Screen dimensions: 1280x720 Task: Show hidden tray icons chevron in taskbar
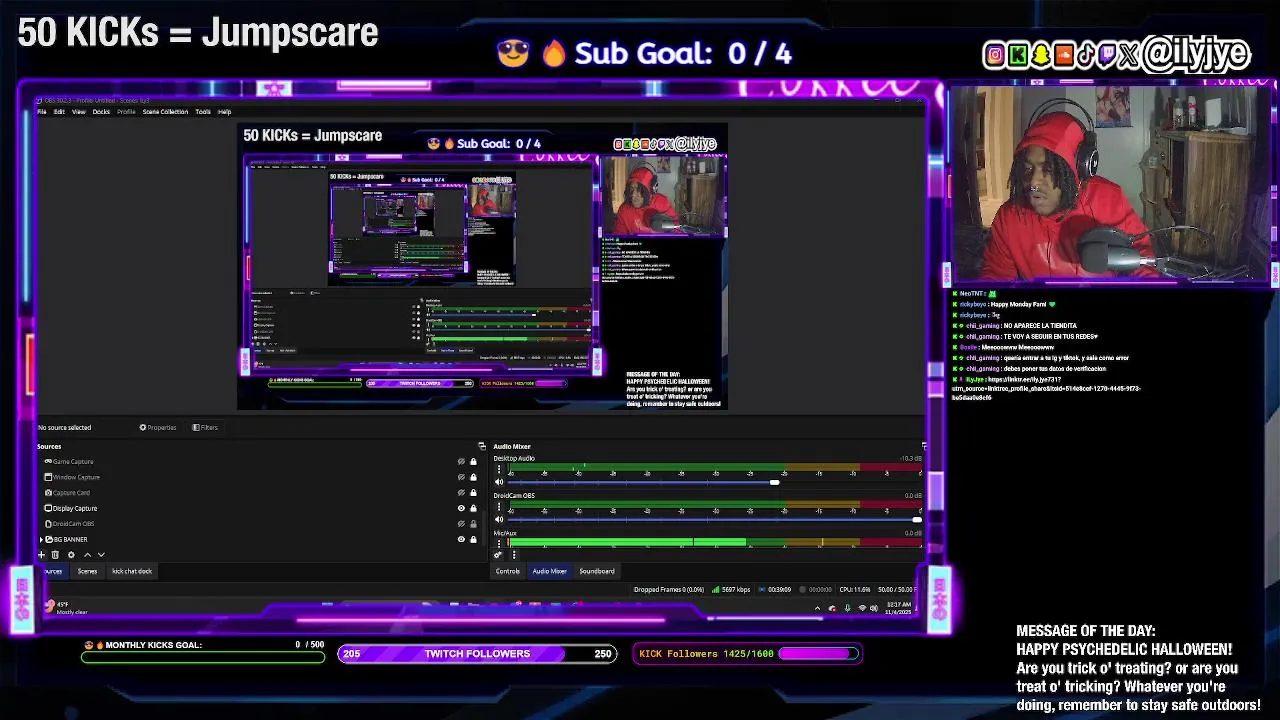(818, 608)
